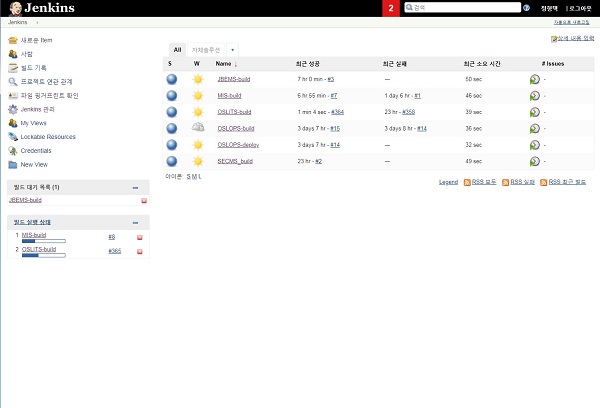
Task: Collapse the build executor status panel
Action: pyautogui.click(x=135, y=222)
